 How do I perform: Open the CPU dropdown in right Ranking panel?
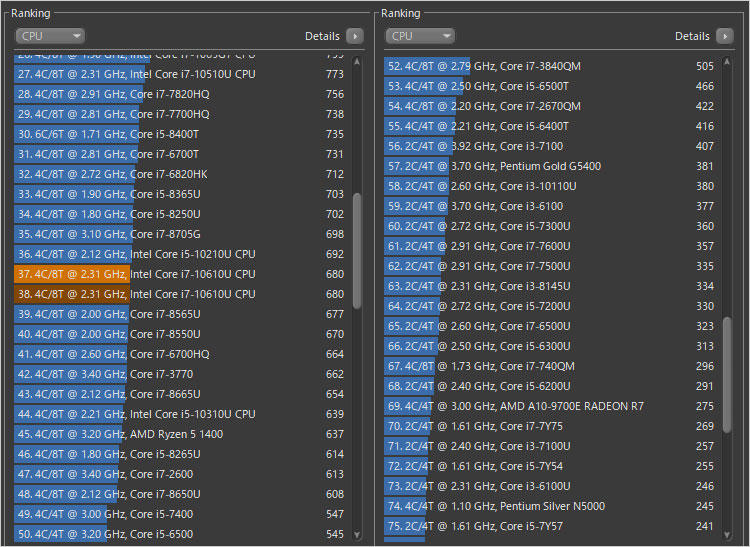click(x=420, y=36)
